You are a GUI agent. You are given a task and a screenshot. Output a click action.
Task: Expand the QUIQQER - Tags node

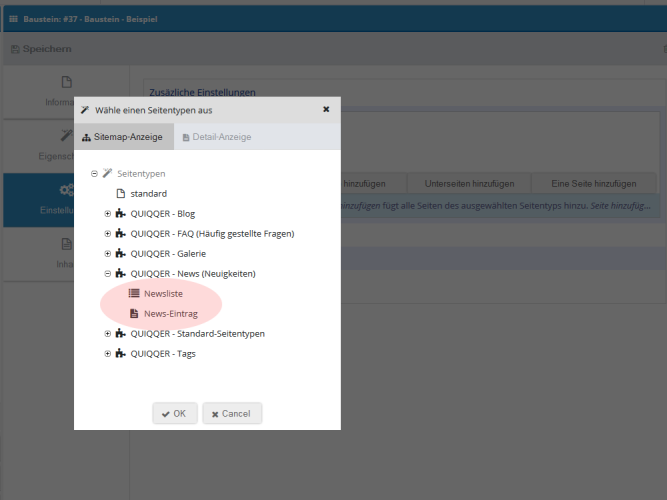108,354
